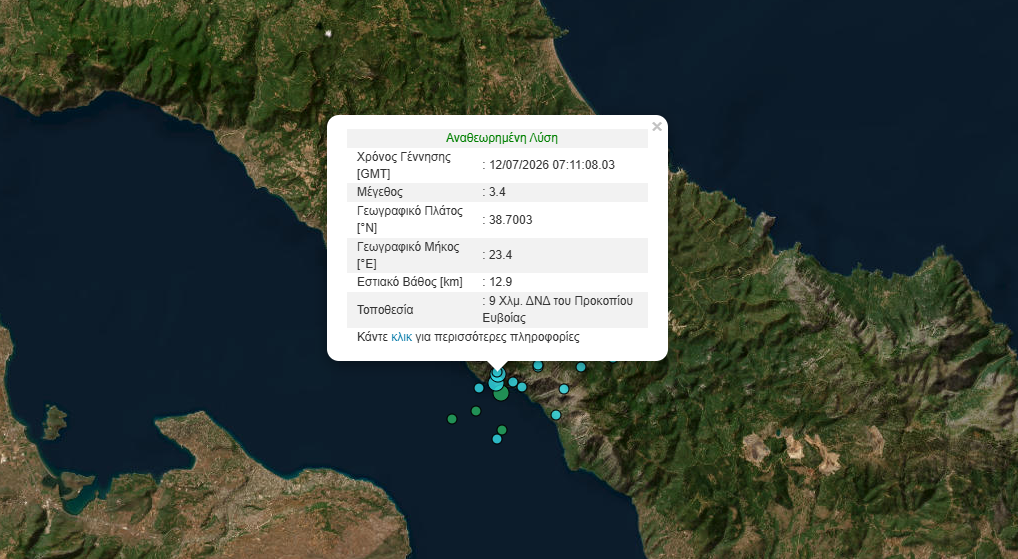
Task: Select the southernmost cyan marker on the coastline
Action: 556,415
